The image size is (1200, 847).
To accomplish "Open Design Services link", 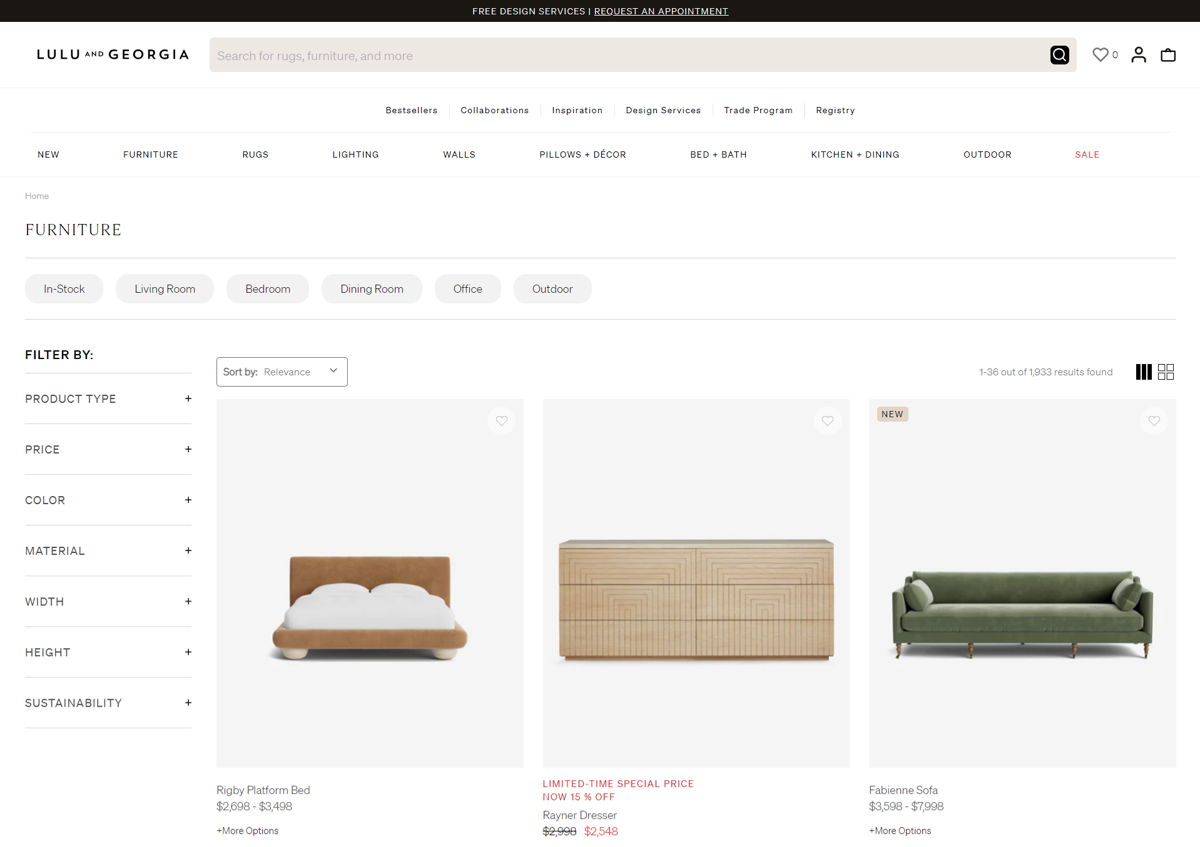I will pyautogui.click(x=663, y=110).
